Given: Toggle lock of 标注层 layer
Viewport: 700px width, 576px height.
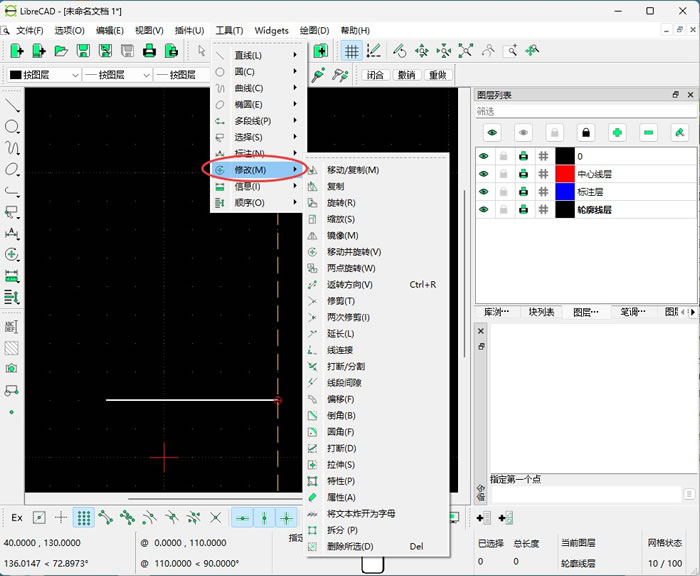Looking at the screenshot, I should click(x=504, y=192).
